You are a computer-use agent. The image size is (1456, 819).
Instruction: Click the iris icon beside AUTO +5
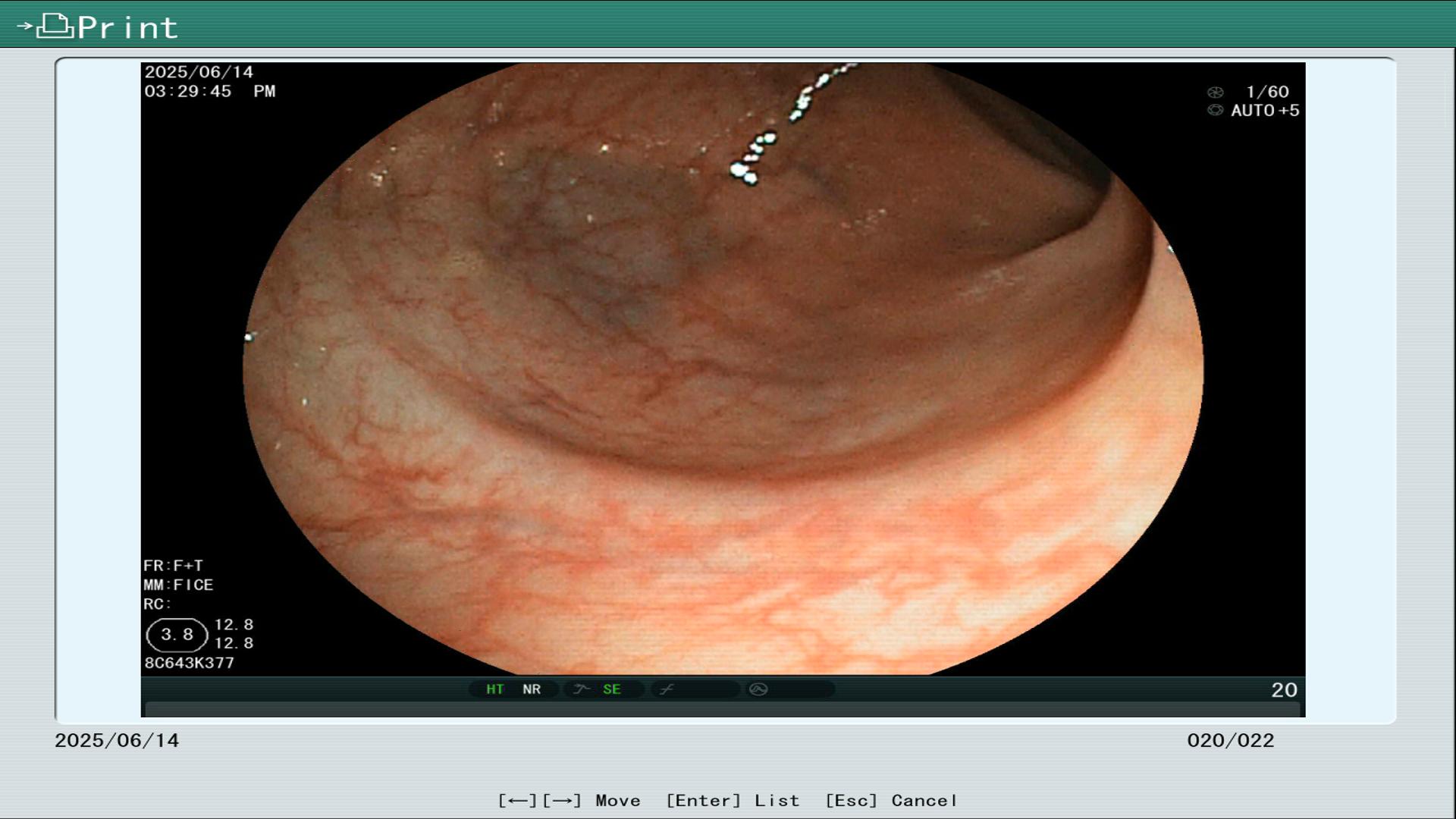[x=1216, y=111]
